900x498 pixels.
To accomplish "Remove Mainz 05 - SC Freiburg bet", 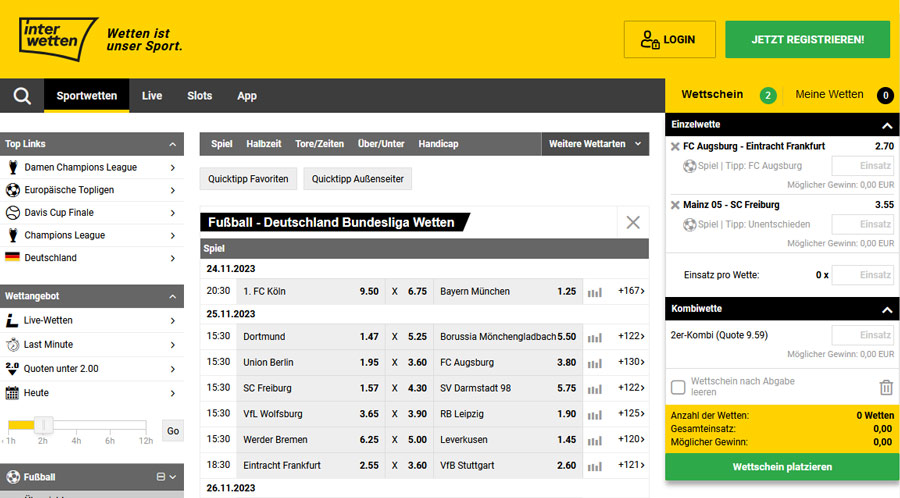I will tap(675, 205).
